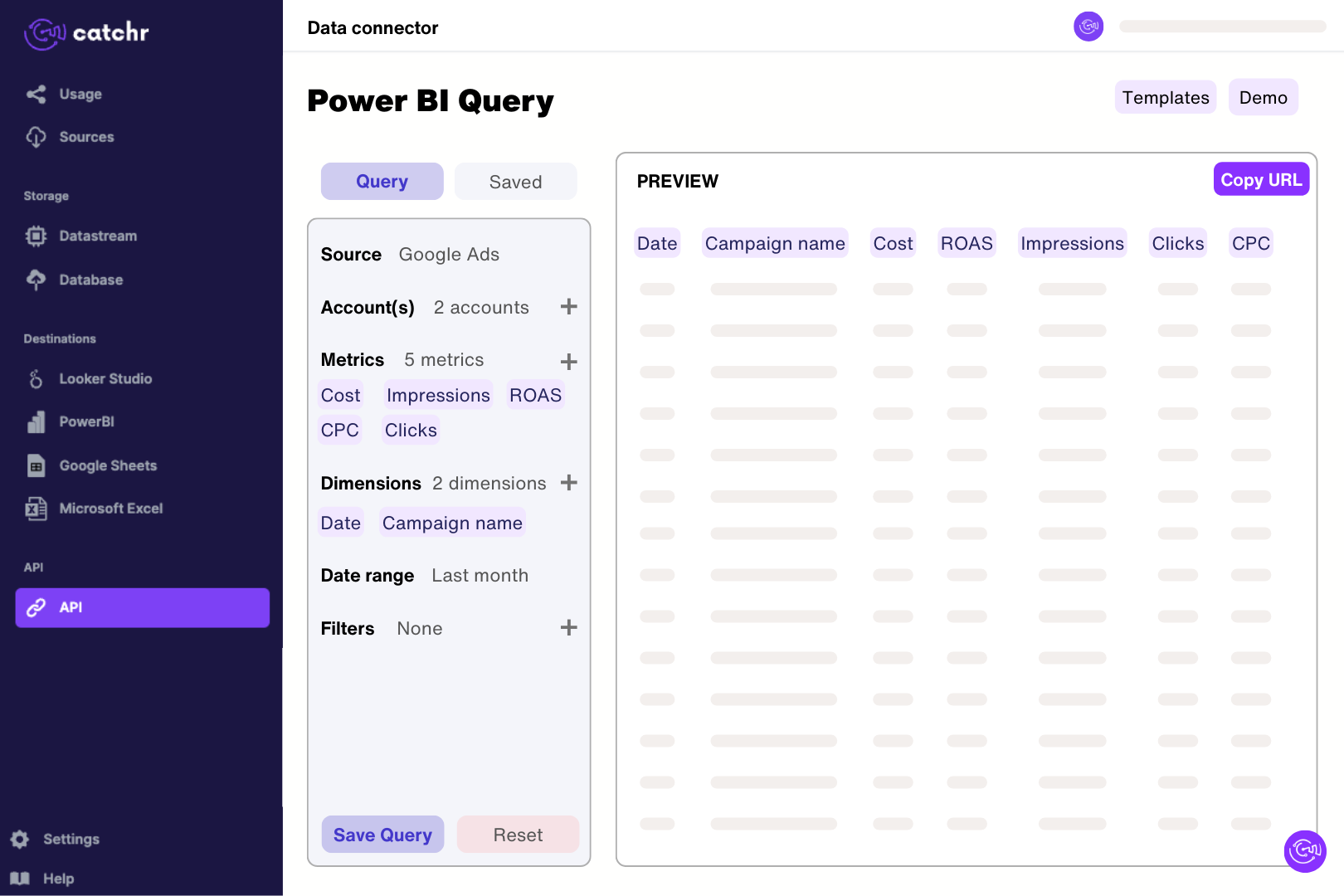
Task: Click the 5 metrics value
Action: (444, 360)
